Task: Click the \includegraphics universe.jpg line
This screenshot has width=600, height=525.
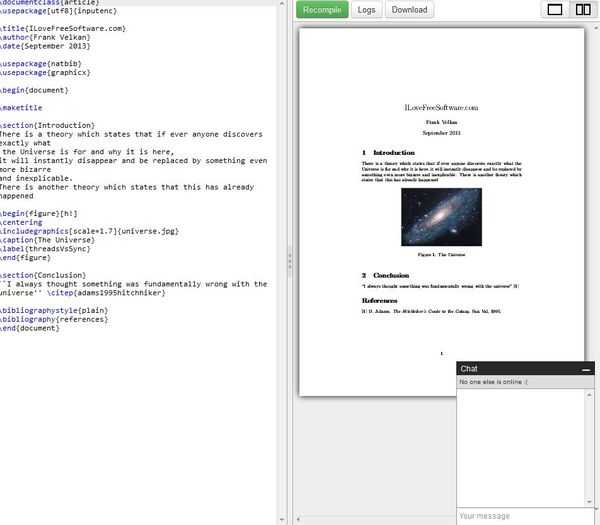Action: [x=89, y=231]
